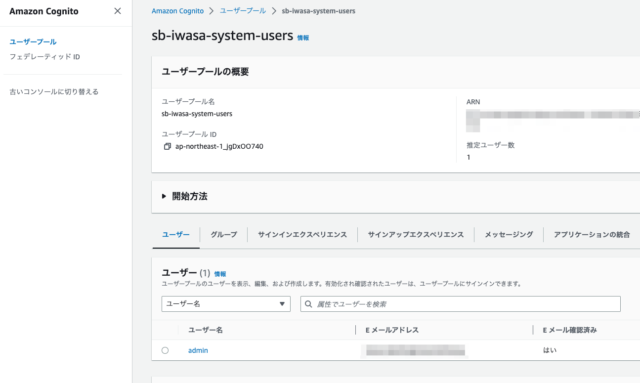
Task: Close the Amazon Cognito side navigation
Action: point(118,11)
